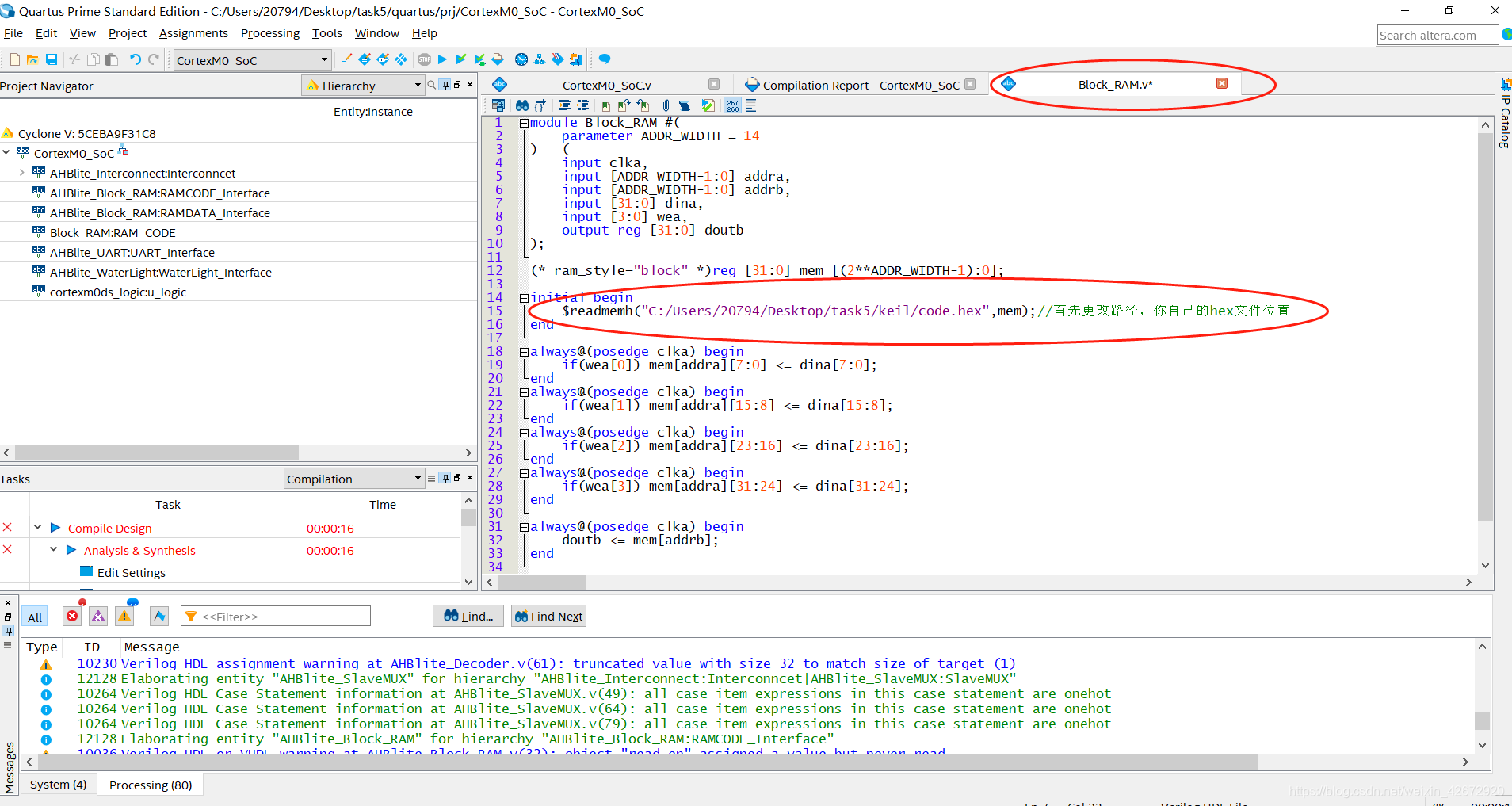Image resolution: width=1512 pixels, height=806 pixels.
Task: Open the Compilation tasks dropdown
Action: coord(354,479)
